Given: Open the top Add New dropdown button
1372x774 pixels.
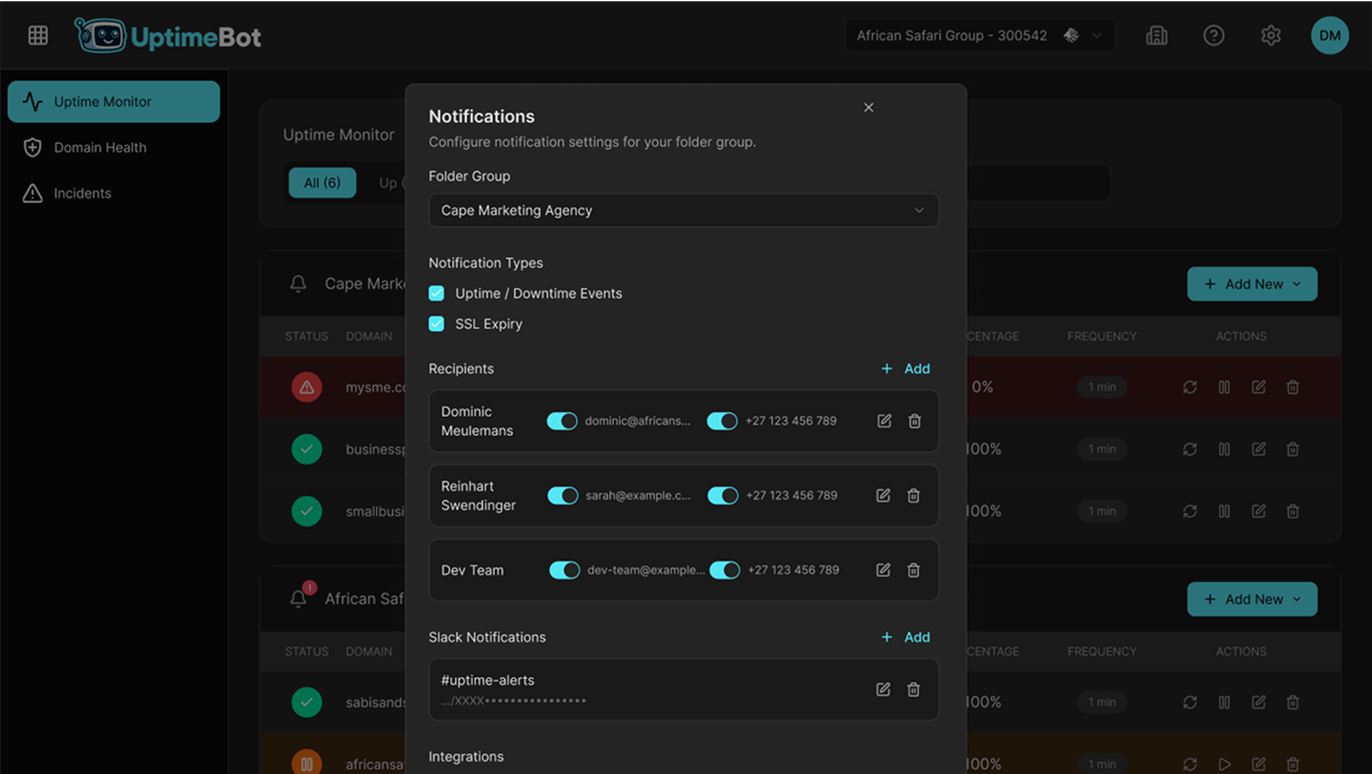Looking at the screenshot, I should pyautogui.click(x=1251, y=284).
